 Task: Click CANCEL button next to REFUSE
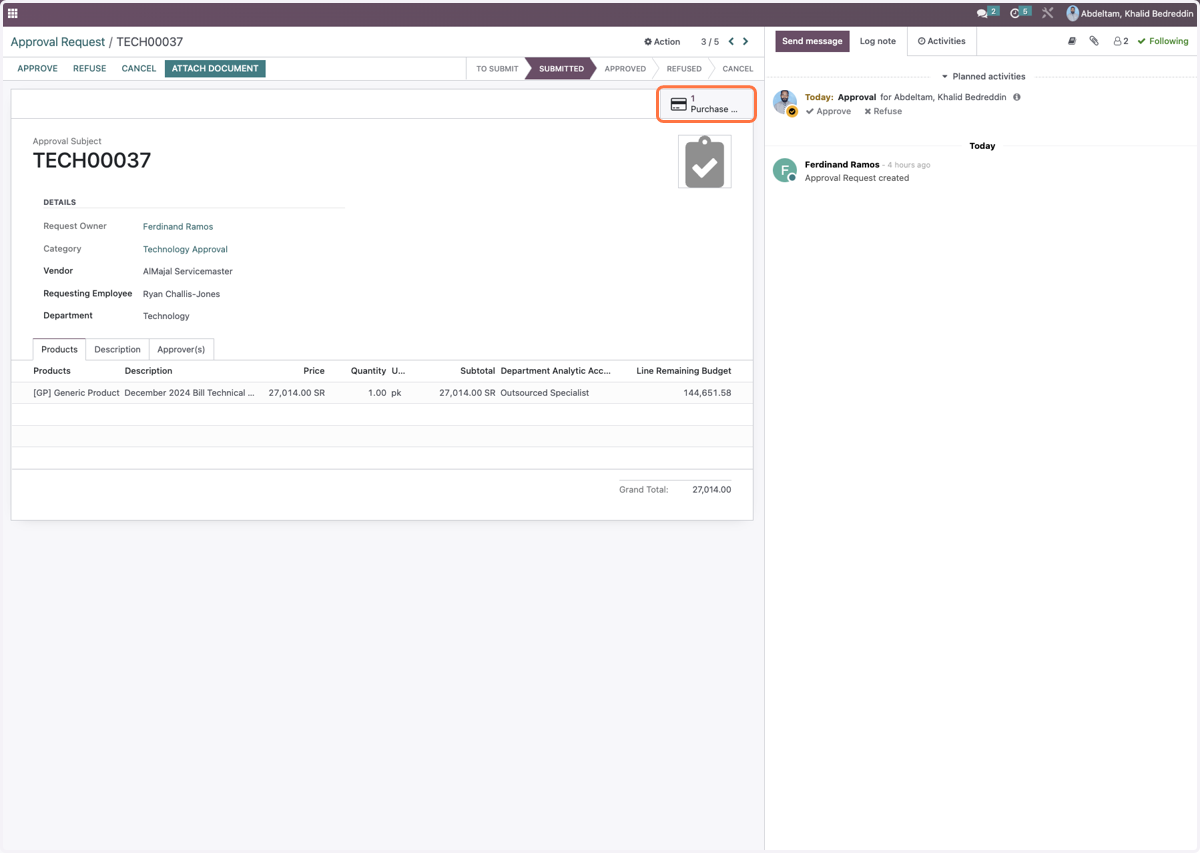139,69
